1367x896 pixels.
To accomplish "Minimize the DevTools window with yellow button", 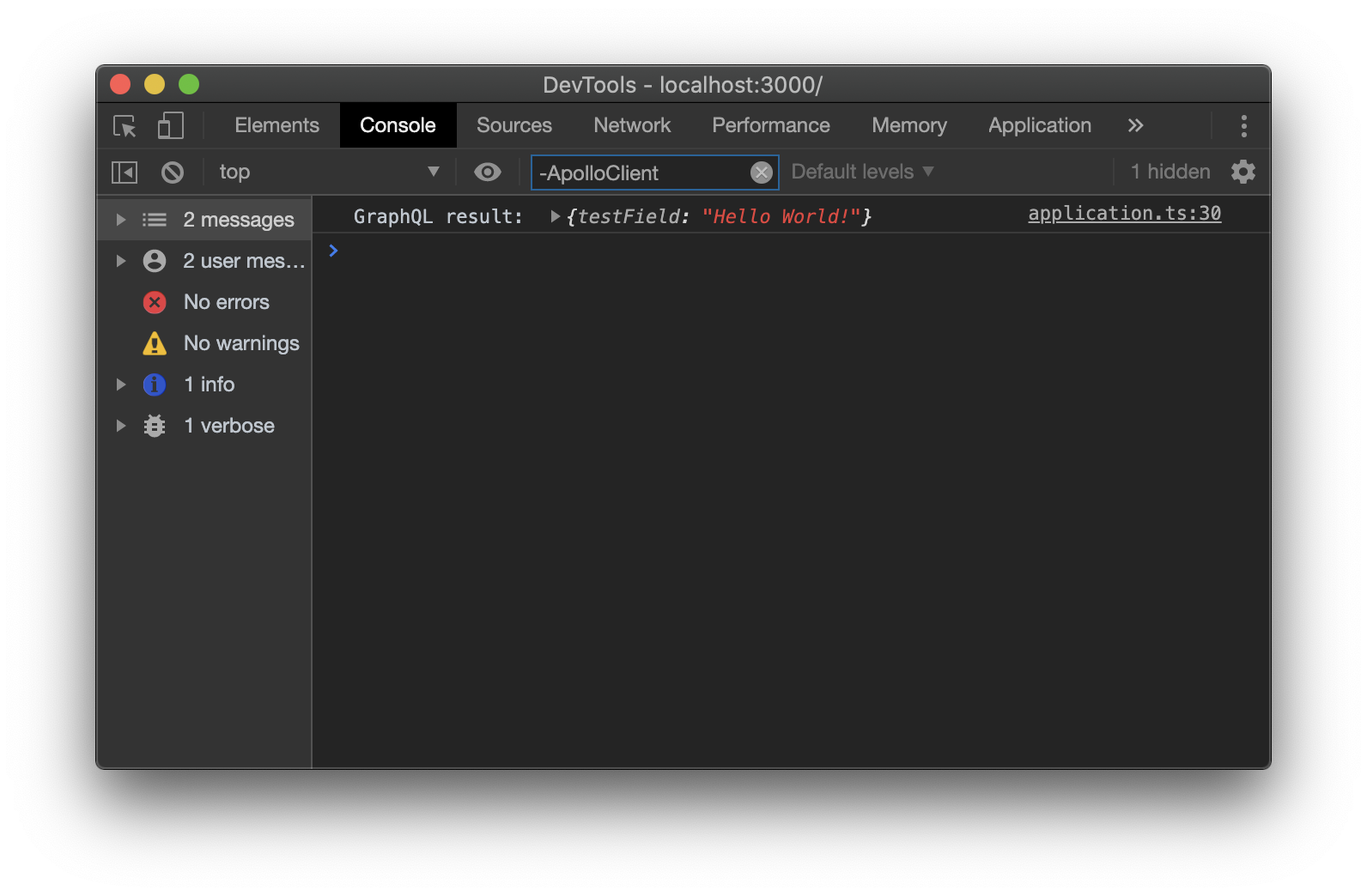I will (x=155, y=84).
